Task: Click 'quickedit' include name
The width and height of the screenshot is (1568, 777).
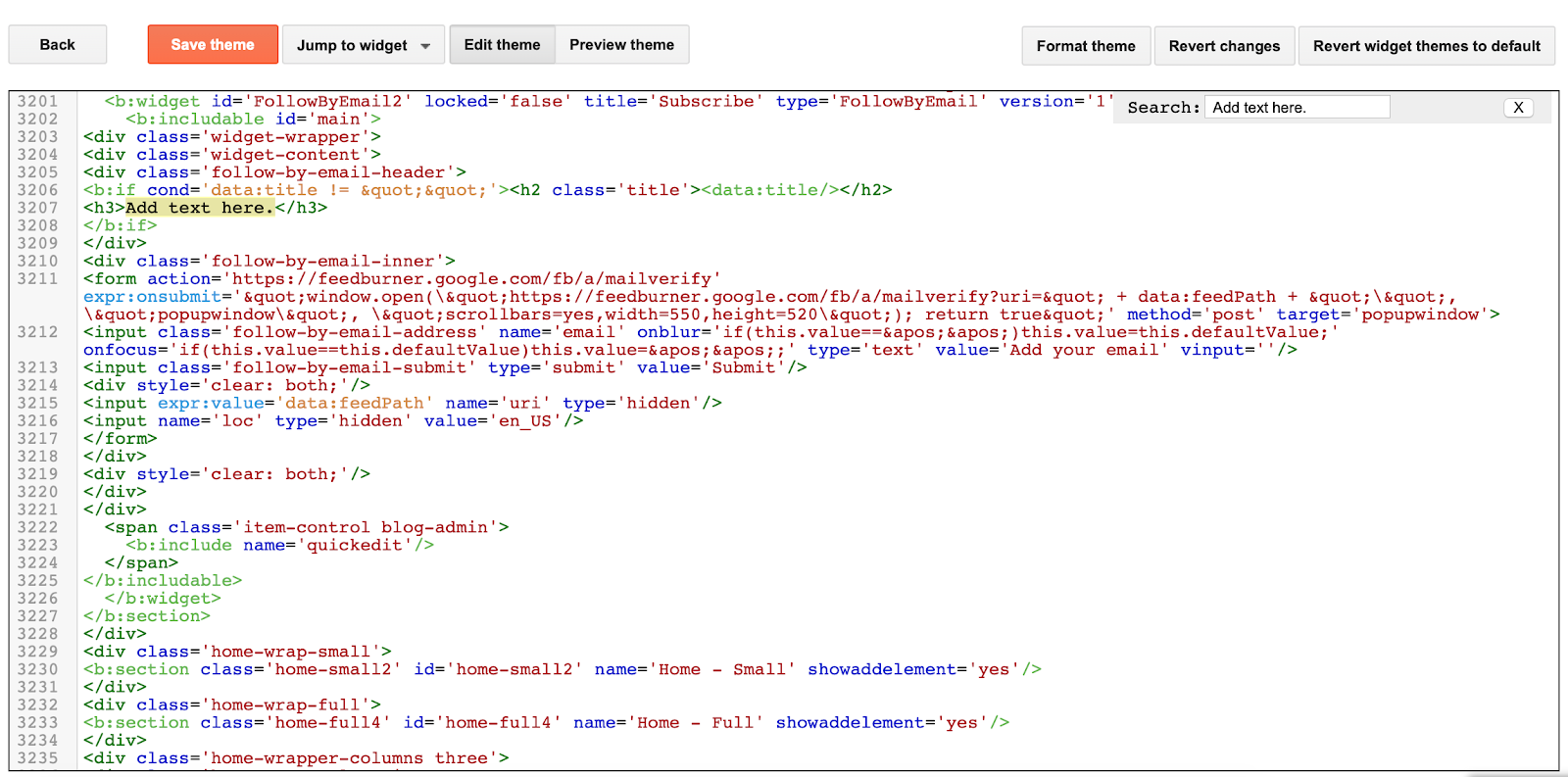Action: (x=355, y=545)
